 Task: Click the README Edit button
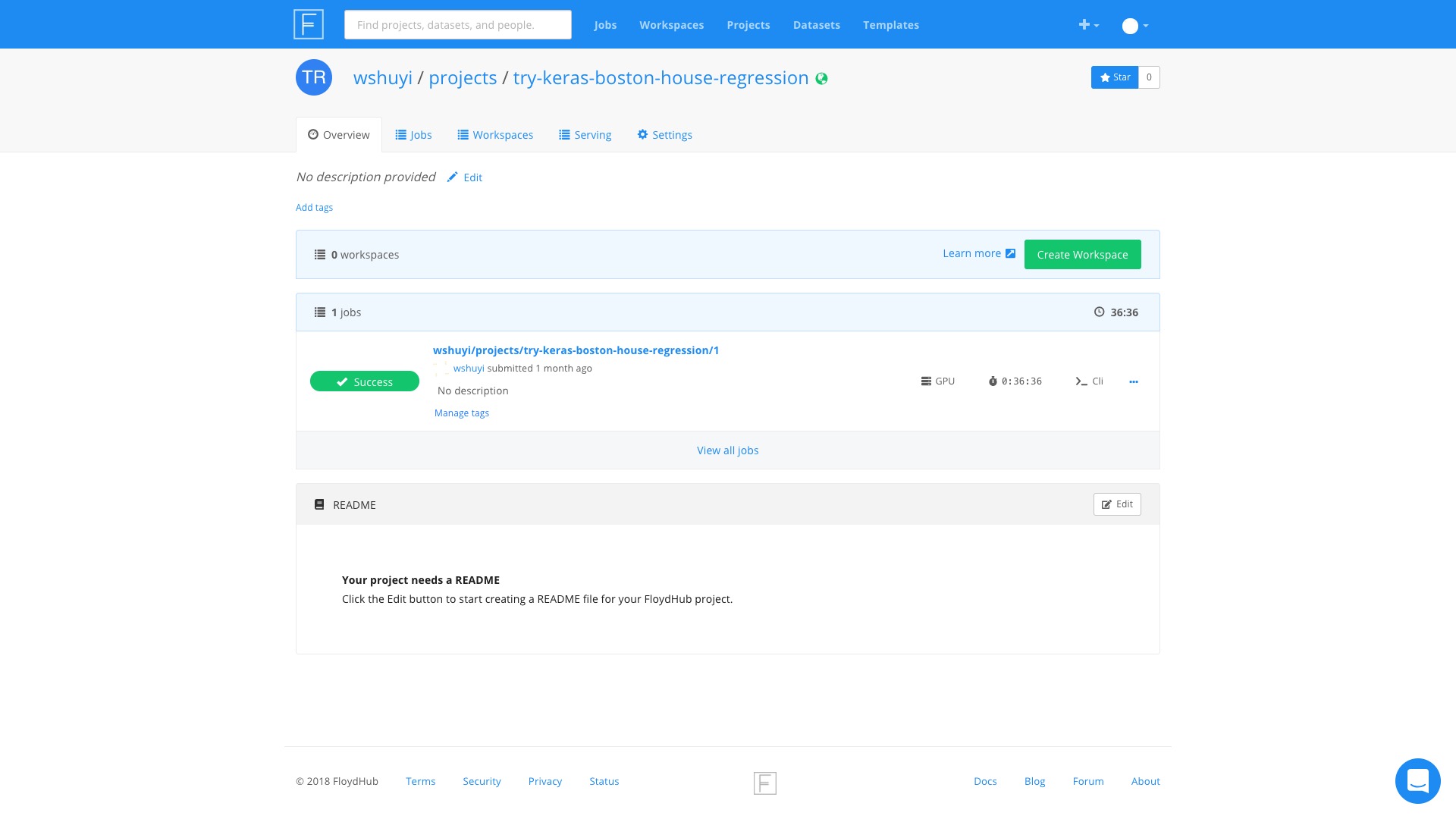tap(1116, 504)
